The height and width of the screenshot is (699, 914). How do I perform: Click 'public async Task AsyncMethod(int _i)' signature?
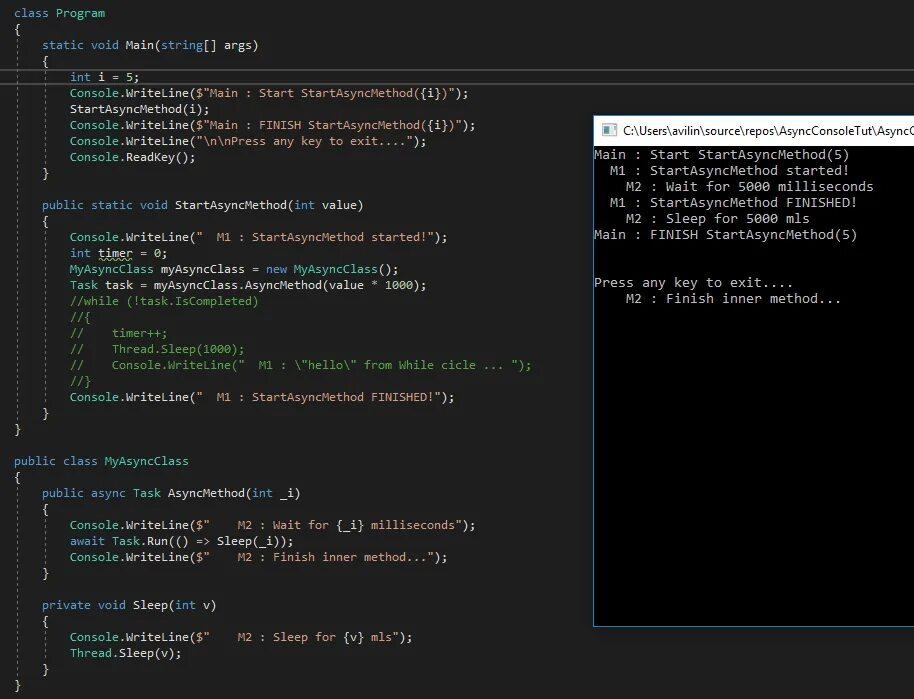(171, 493)
